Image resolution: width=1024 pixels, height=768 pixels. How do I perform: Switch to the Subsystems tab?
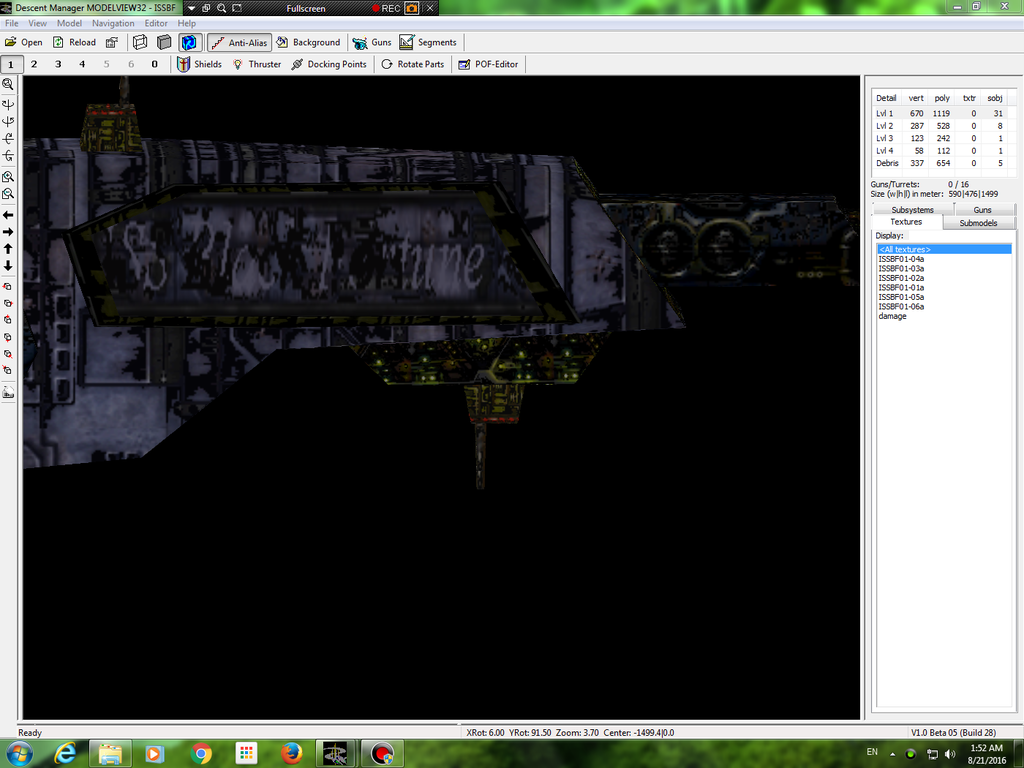912,210
